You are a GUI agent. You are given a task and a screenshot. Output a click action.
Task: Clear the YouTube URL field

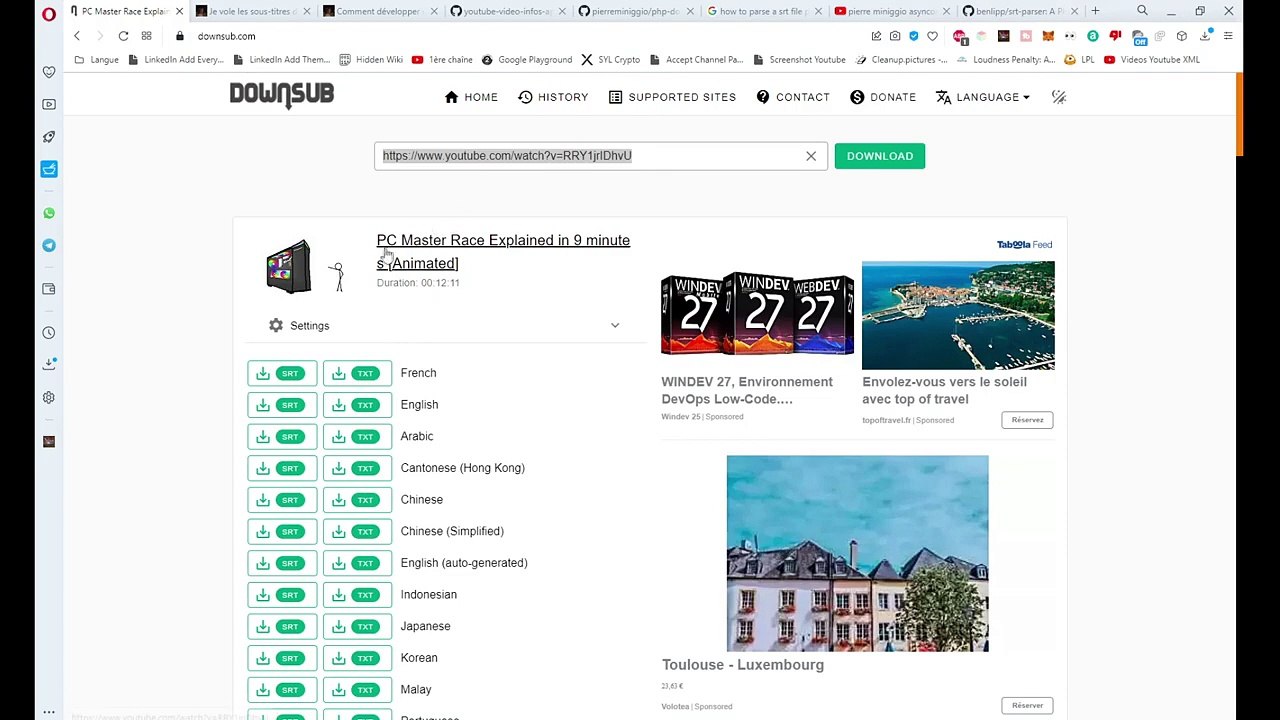coord(811,156)
